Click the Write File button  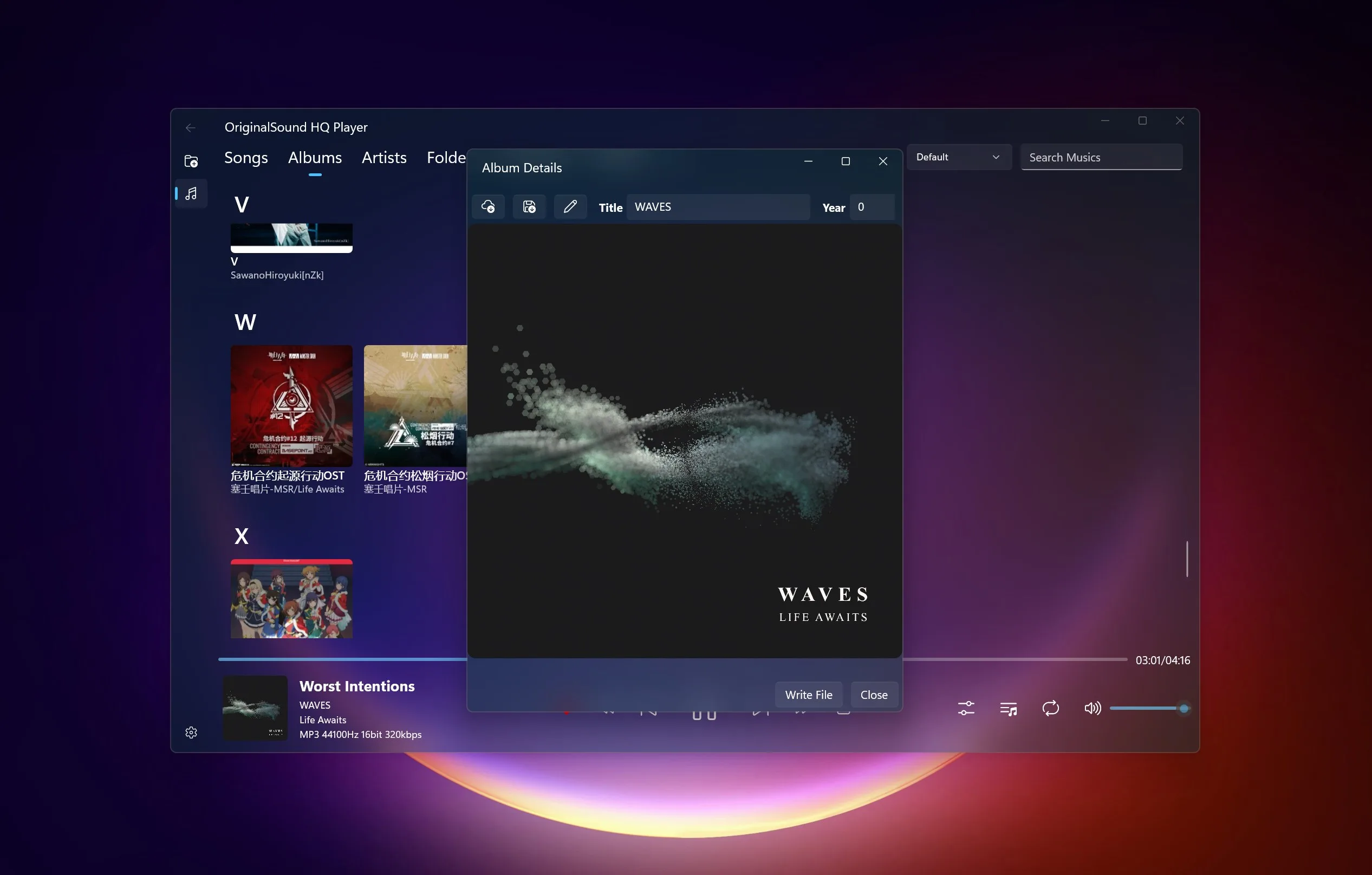coord(809,694)
